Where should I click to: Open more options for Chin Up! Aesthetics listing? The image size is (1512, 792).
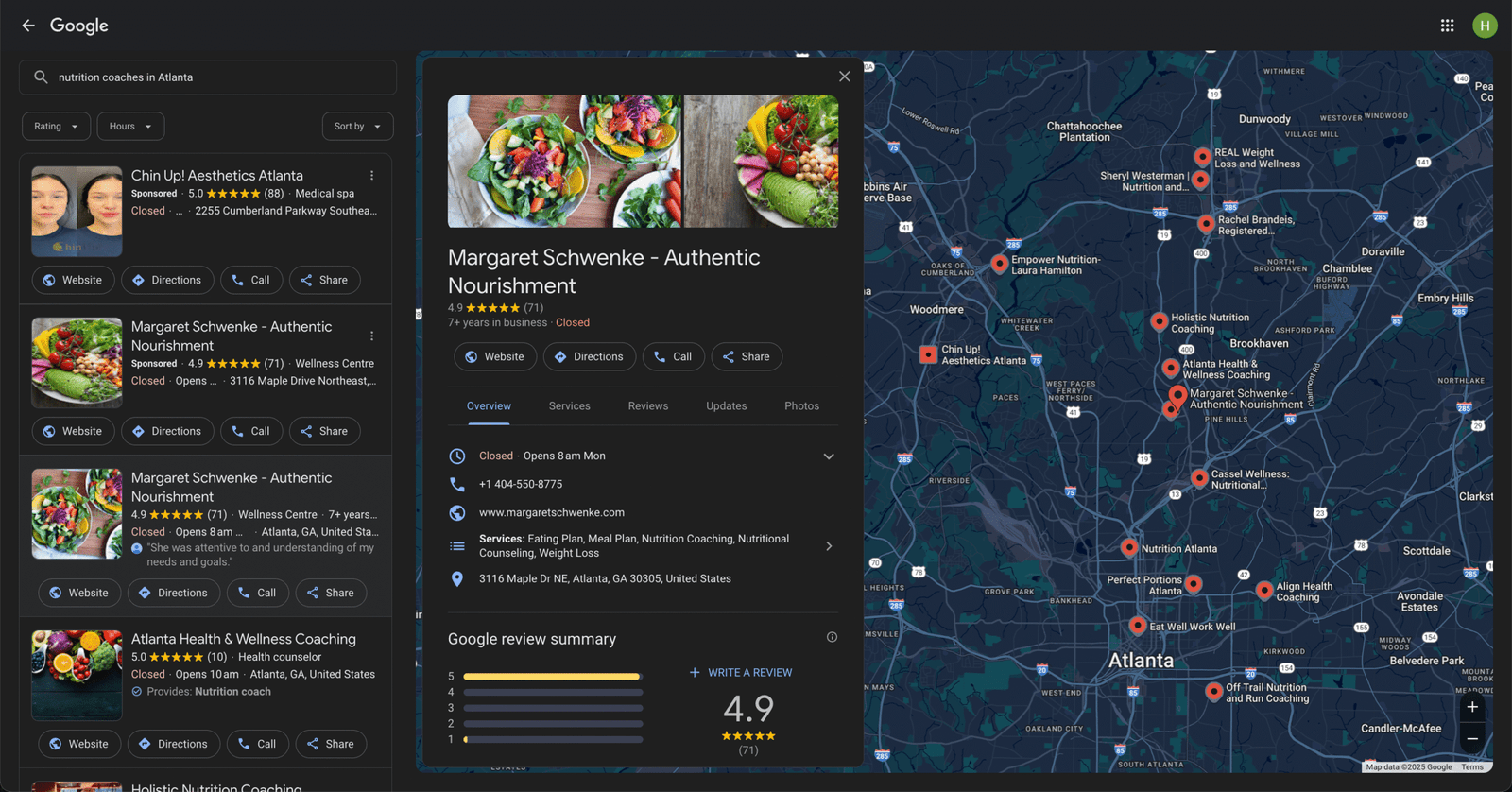click(x=372, y=176)
